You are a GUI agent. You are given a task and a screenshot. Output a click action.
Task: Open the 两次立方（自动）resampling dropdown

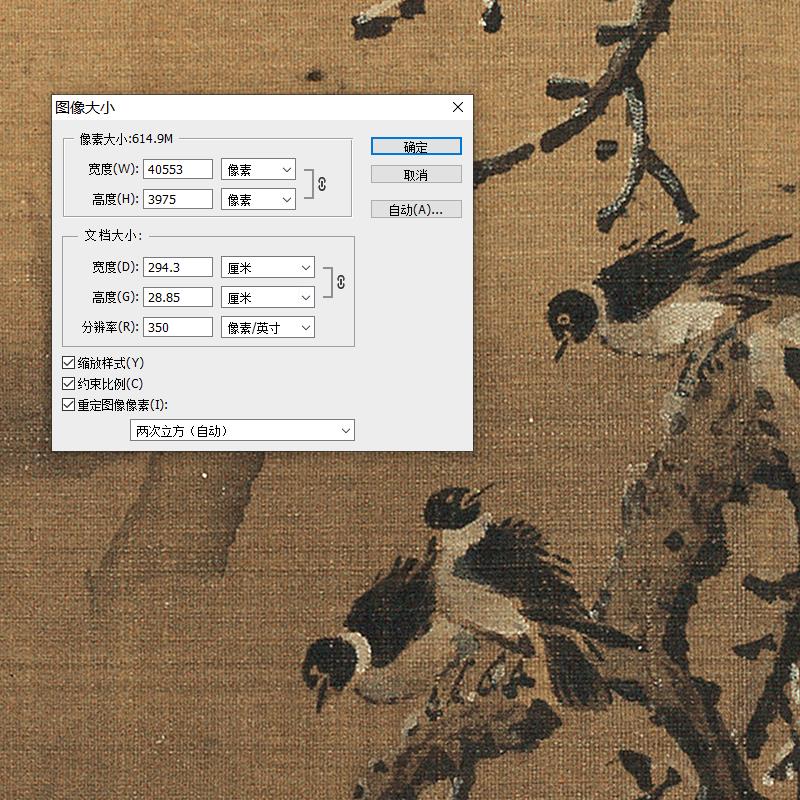pos(242,430)
